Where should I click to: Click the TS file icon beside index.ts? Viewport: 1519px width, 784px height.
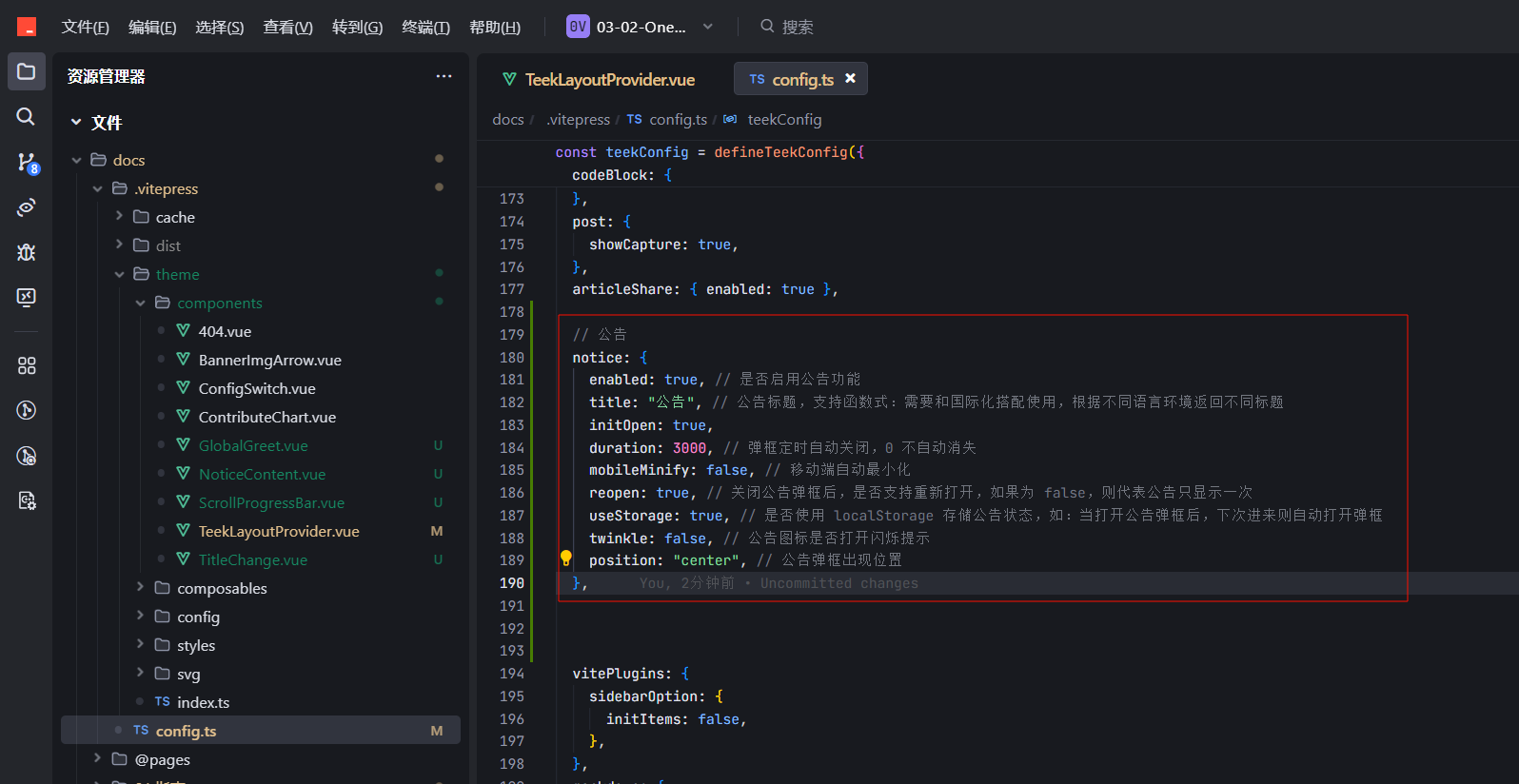(x=163, y=701)
